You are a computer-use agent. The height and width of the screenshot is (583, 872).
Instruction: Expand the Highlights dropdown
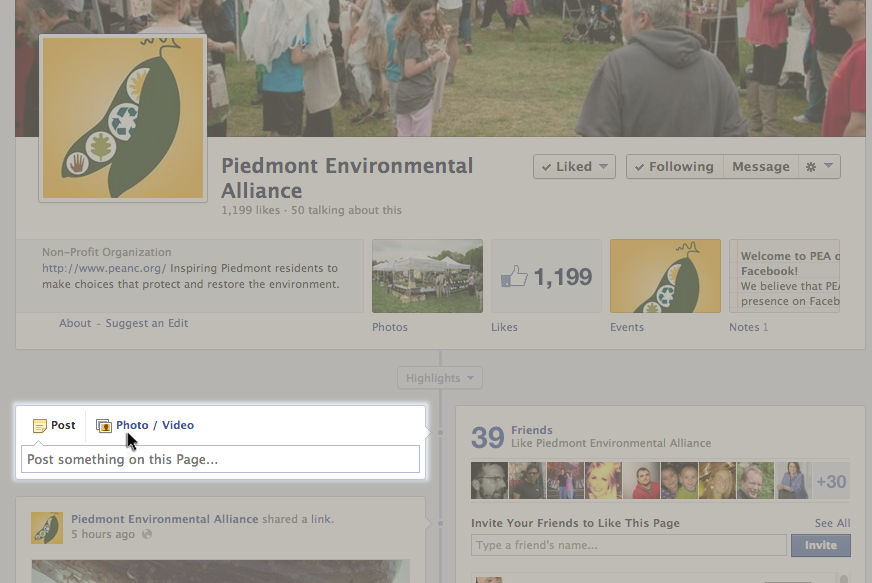pos(439,378)
